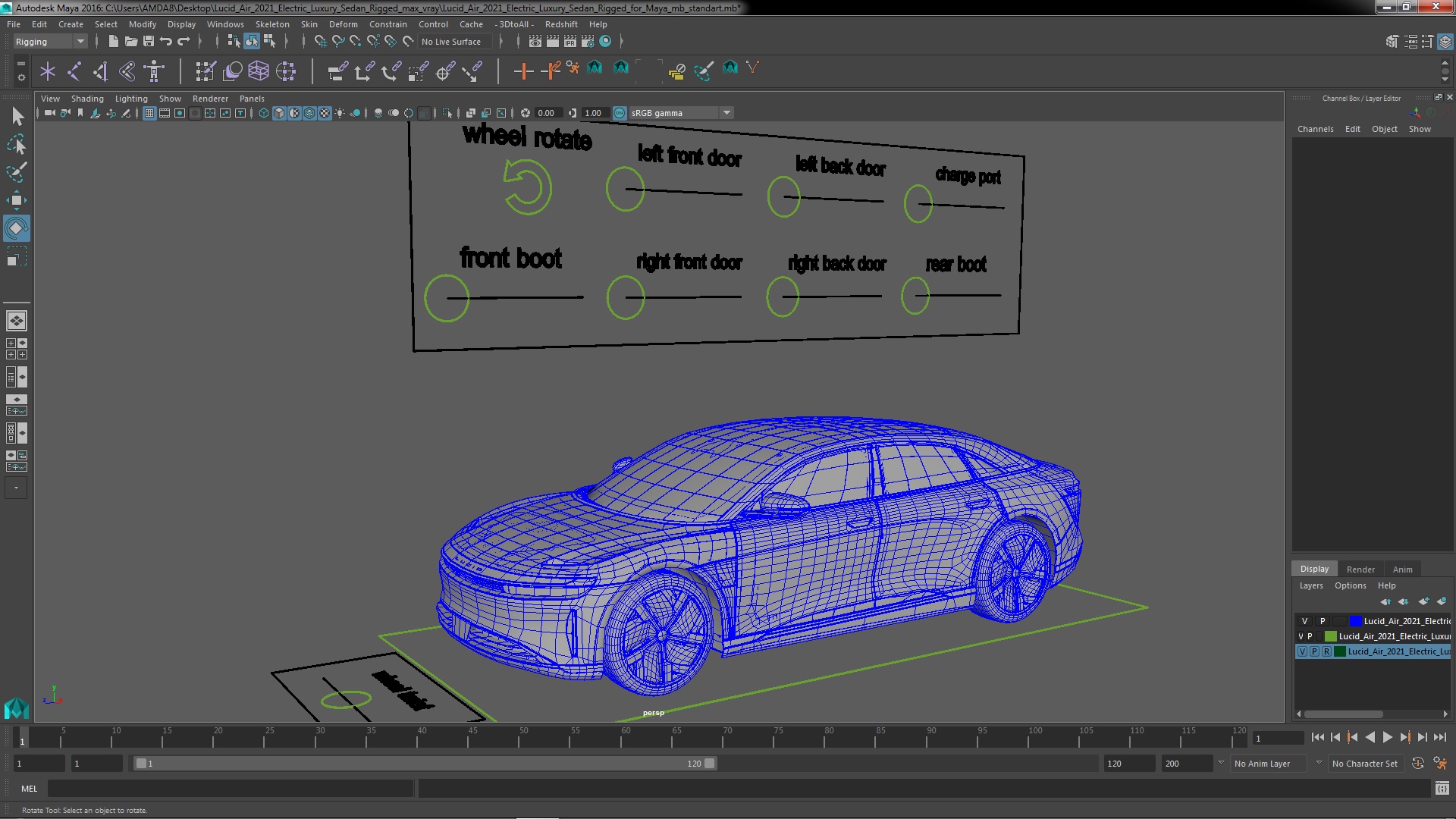Viewport: 1456px width, 819px height.
Task: Toggle textured display in the viewport
Action: pyautogui.click(x=325, y=113)
